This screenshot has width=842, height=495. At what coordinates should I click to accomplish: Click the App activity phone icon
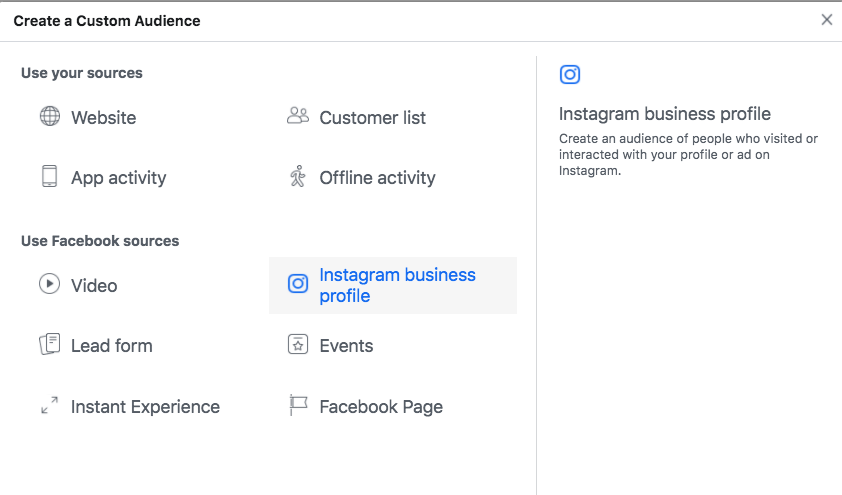click(x=49, y=176)
